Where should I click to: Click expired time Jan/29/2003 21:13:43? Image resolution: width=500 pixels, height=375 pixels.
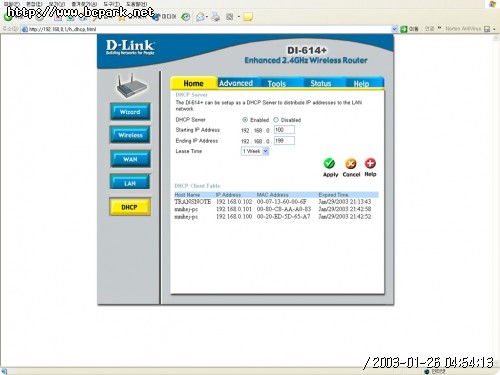coord(345,202)
